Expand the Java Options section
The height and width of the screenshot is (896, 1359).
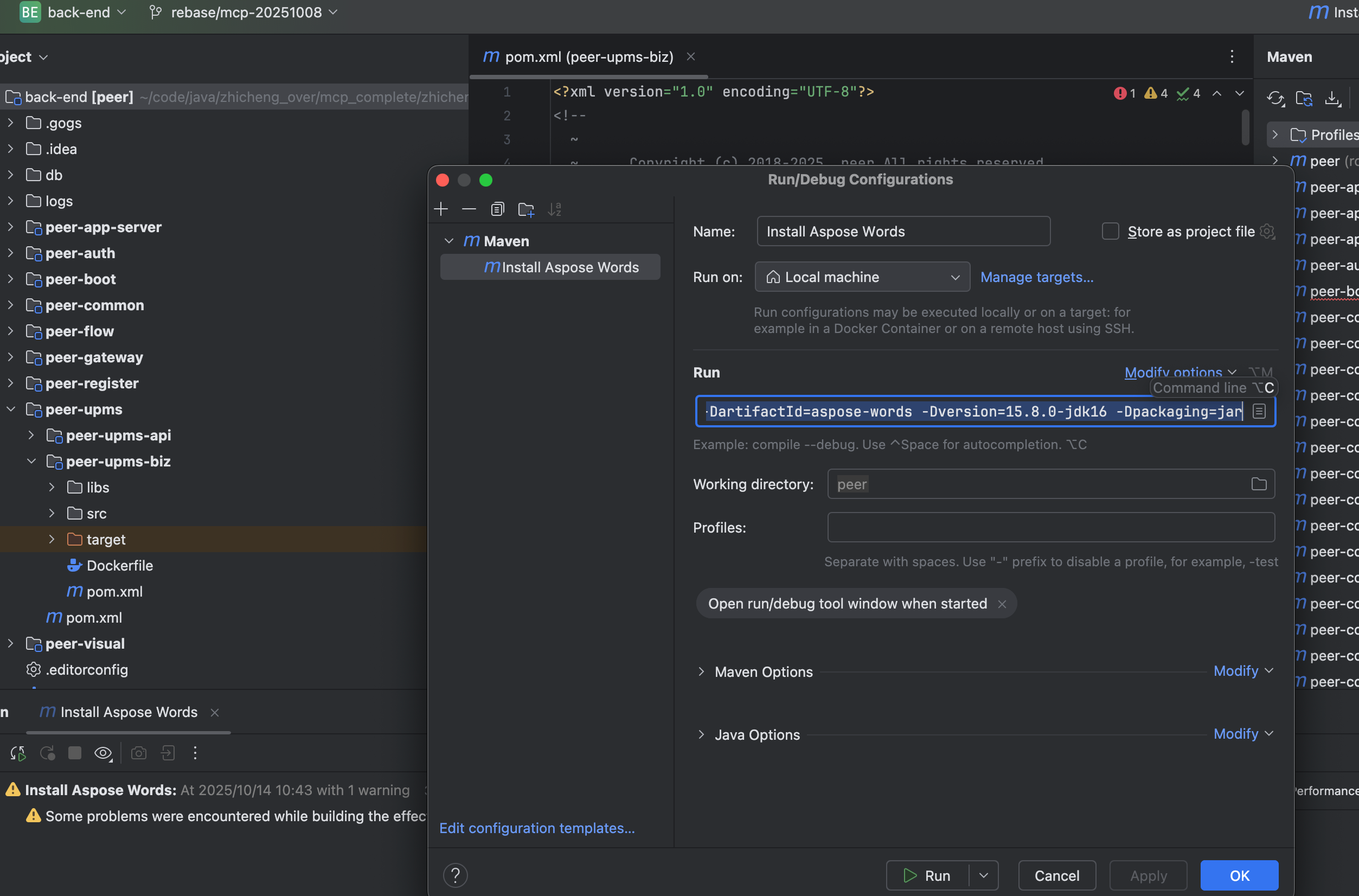[702, 734]
